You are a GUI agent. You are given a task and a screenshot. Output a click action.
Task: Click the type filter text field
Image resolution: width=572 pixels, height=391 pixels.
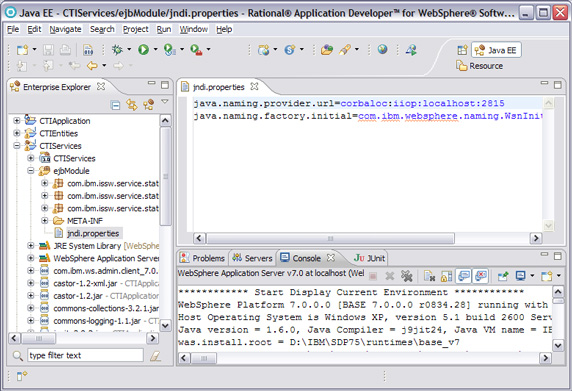pos(85,355)
